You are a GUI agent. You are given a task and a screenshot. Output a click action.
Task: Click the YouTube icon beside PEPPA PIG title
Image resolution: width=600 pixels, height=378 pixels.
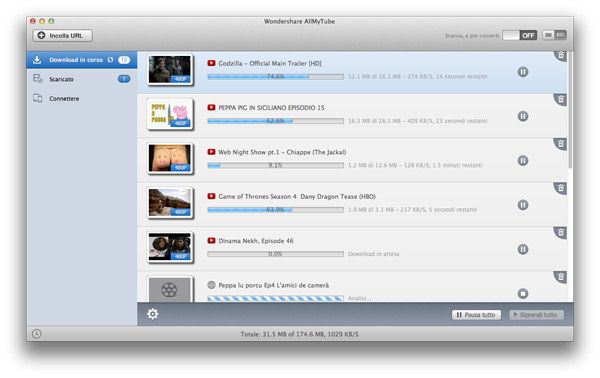point(211,108)
